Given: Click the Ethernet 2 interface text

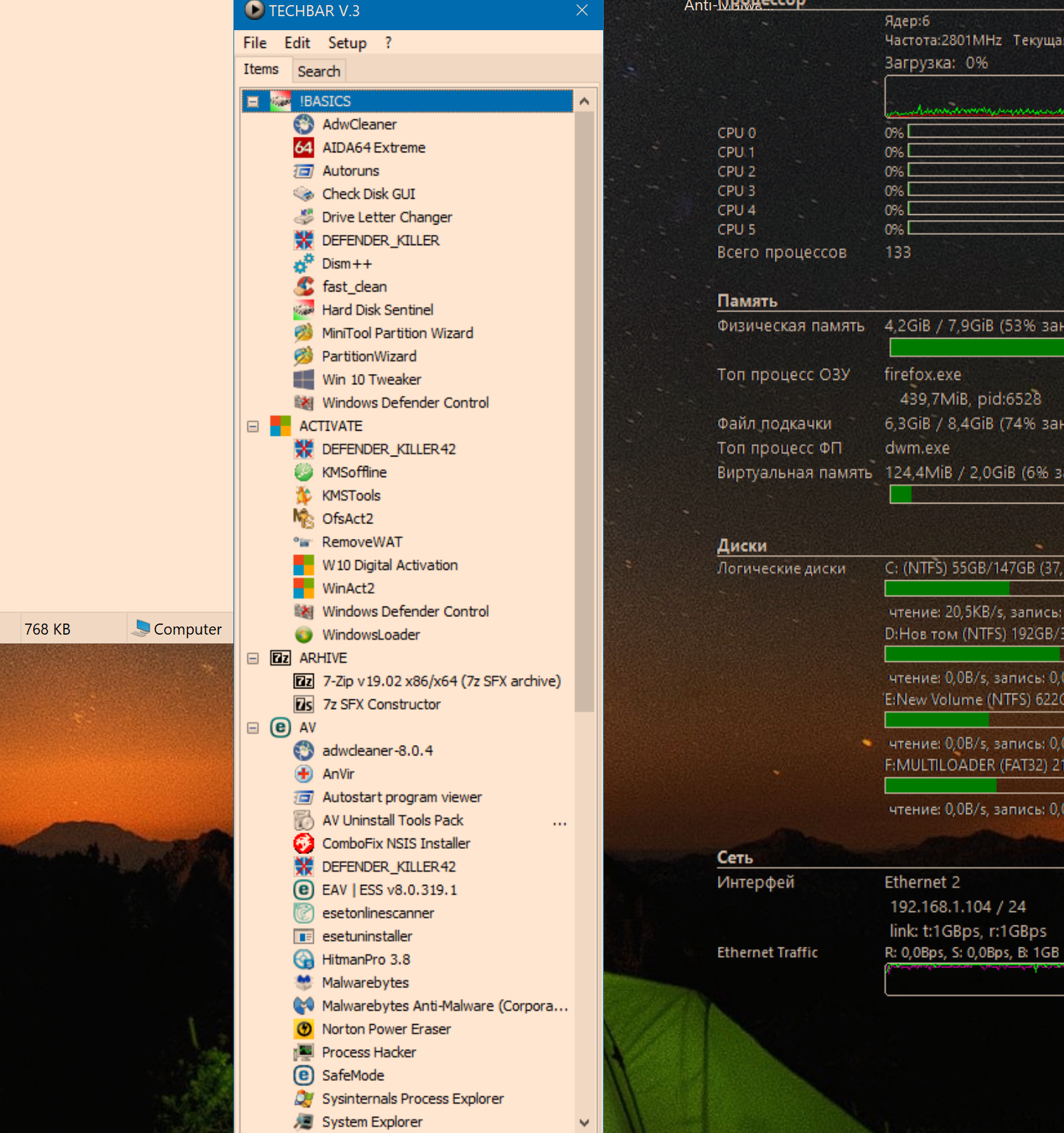Looking at the screenshot, I should click(x=922, y=882).
